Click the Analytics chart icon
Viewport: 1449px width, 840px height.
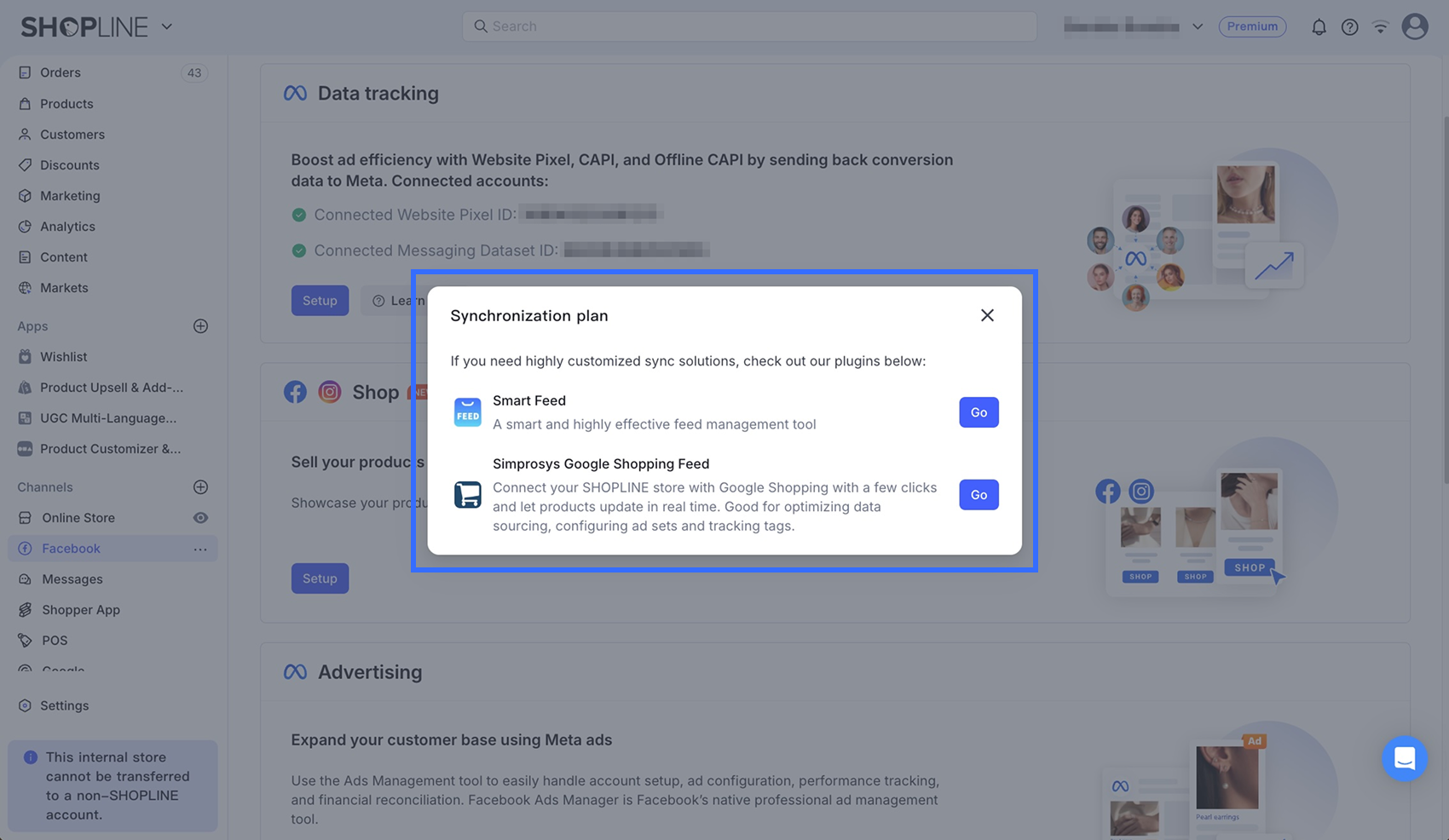[x=25, y=226]
